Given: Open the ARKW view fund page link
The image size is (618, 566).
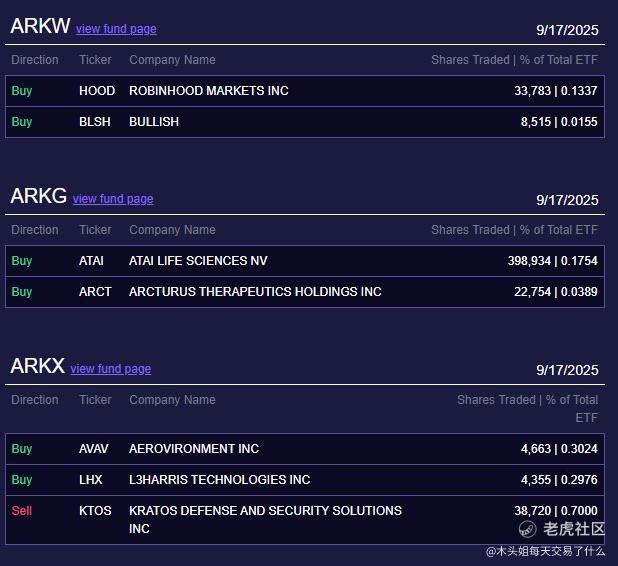Looking at the screenshot, I should 116,29.
